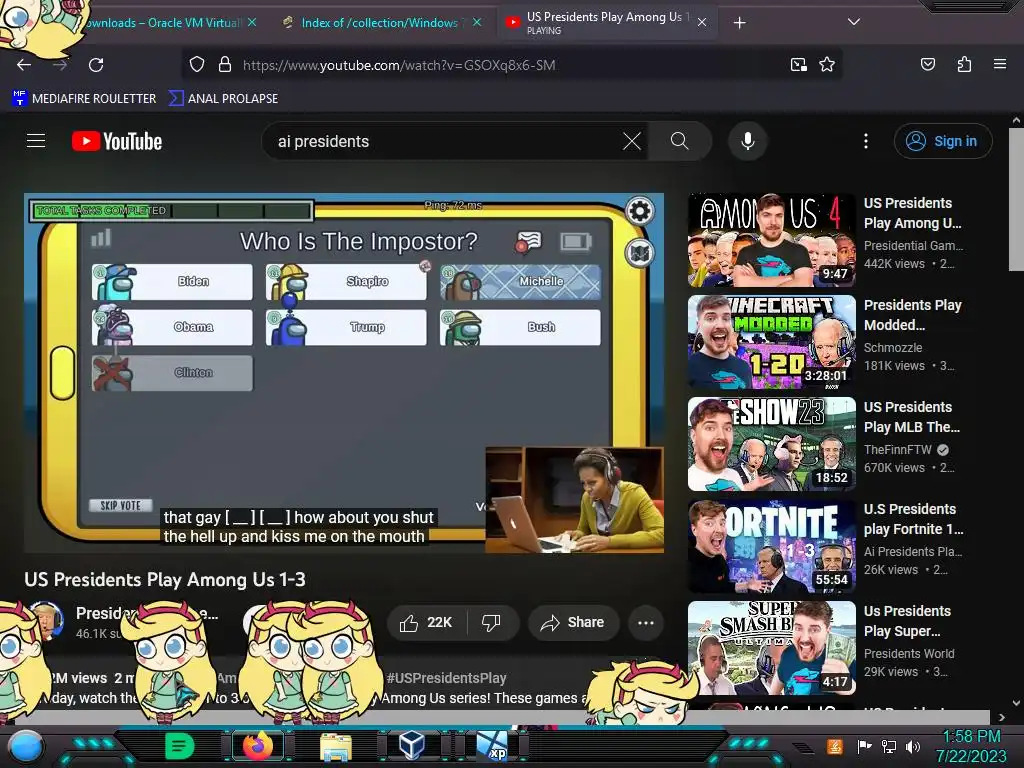Open the extensions puzzle menu
This screenshot has width=1024, height=768.
[x=964, y=64]
